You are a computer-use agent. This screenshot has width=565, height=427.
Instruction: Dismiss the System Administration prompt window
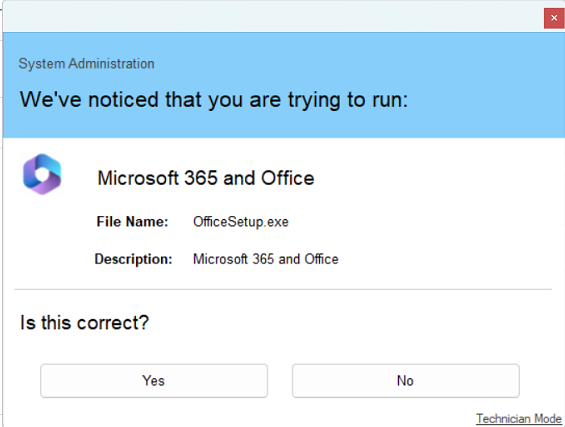click(x=554, y=18)
